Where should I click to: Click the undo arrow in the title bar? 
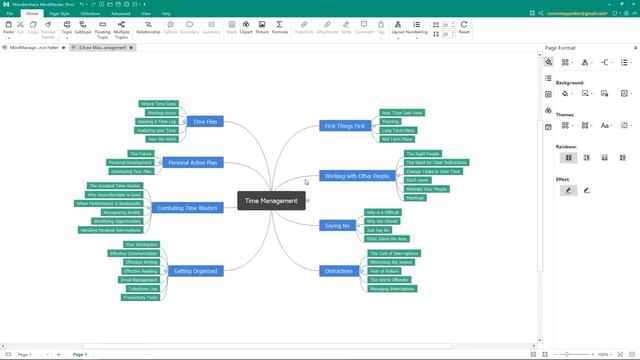82,4
